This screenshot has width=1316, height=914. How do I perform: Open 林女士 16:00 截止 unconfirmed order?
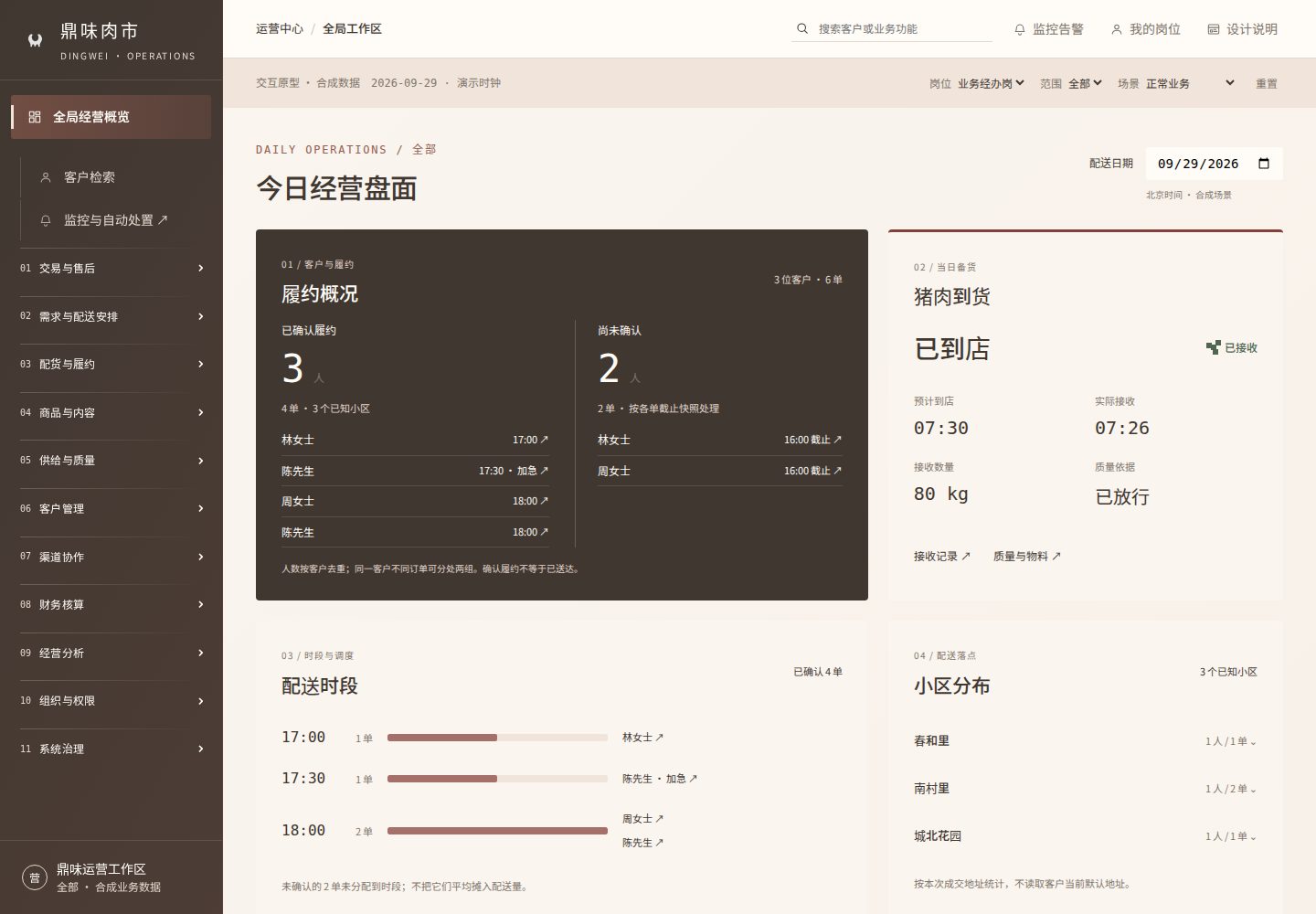(720, 440)
